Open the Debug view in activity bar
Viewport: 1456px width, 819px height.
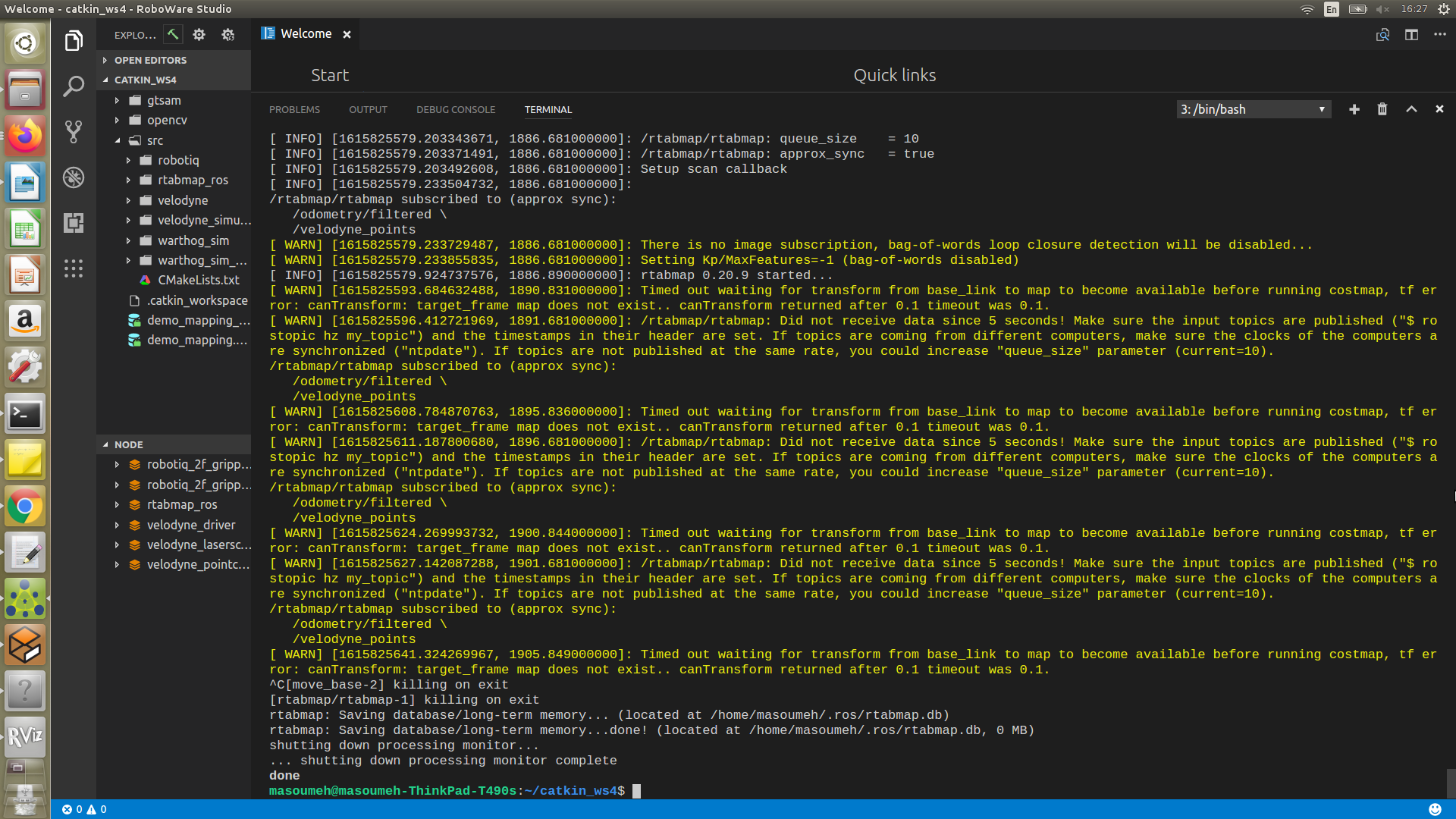[74, 177]
